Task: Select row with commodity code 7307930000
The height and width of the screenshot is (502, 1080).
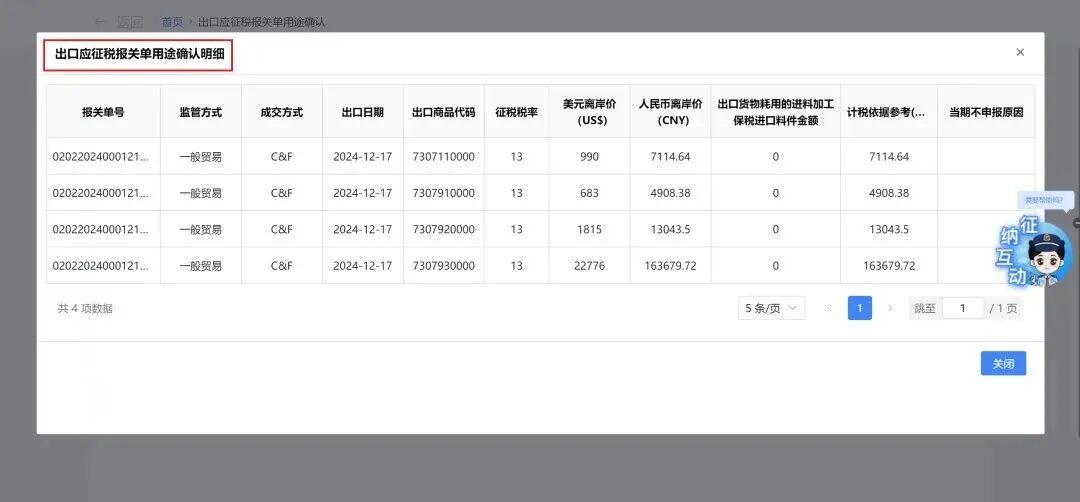Action: point(443,266)
